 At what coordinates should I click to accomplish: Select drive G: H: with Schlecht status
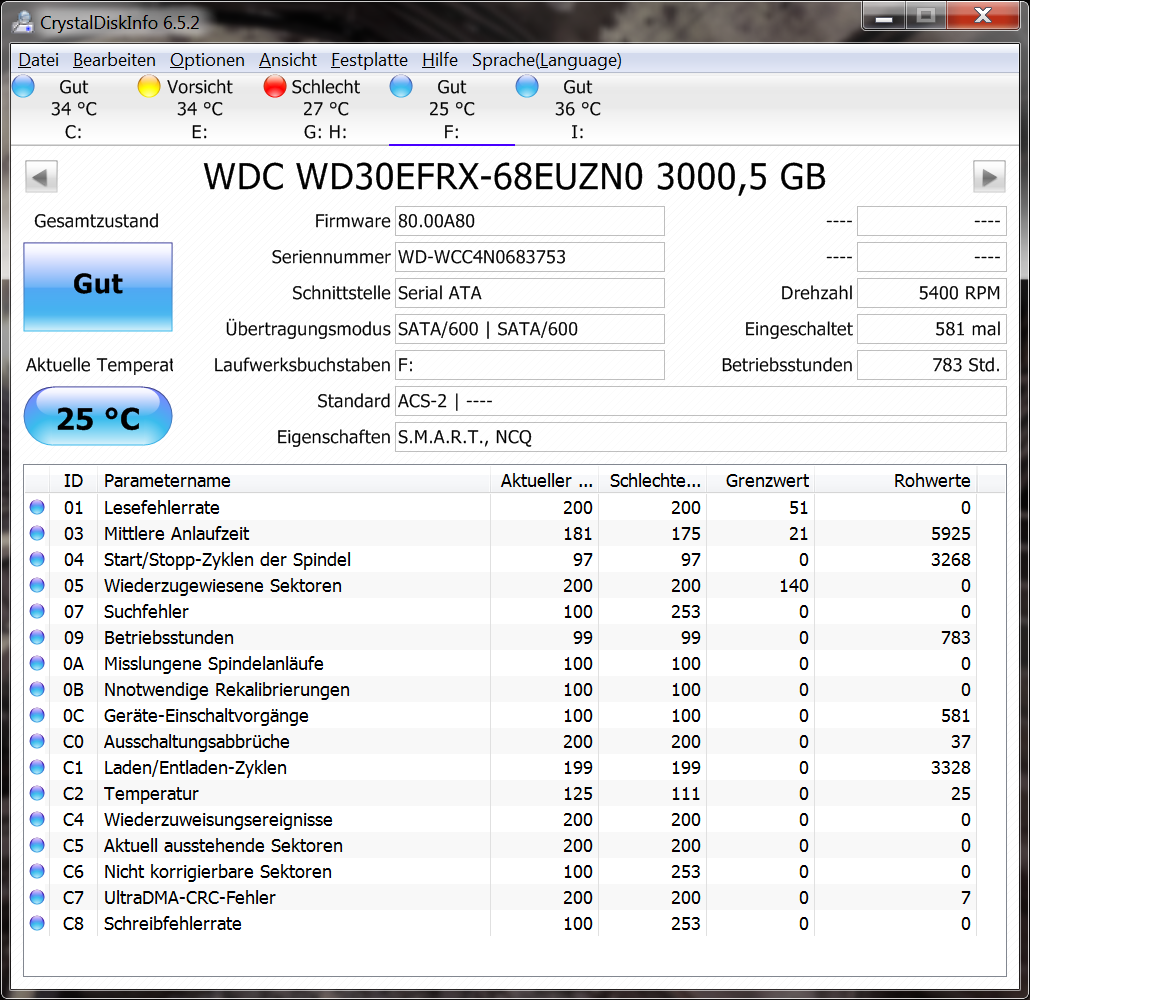coord(325,109)
